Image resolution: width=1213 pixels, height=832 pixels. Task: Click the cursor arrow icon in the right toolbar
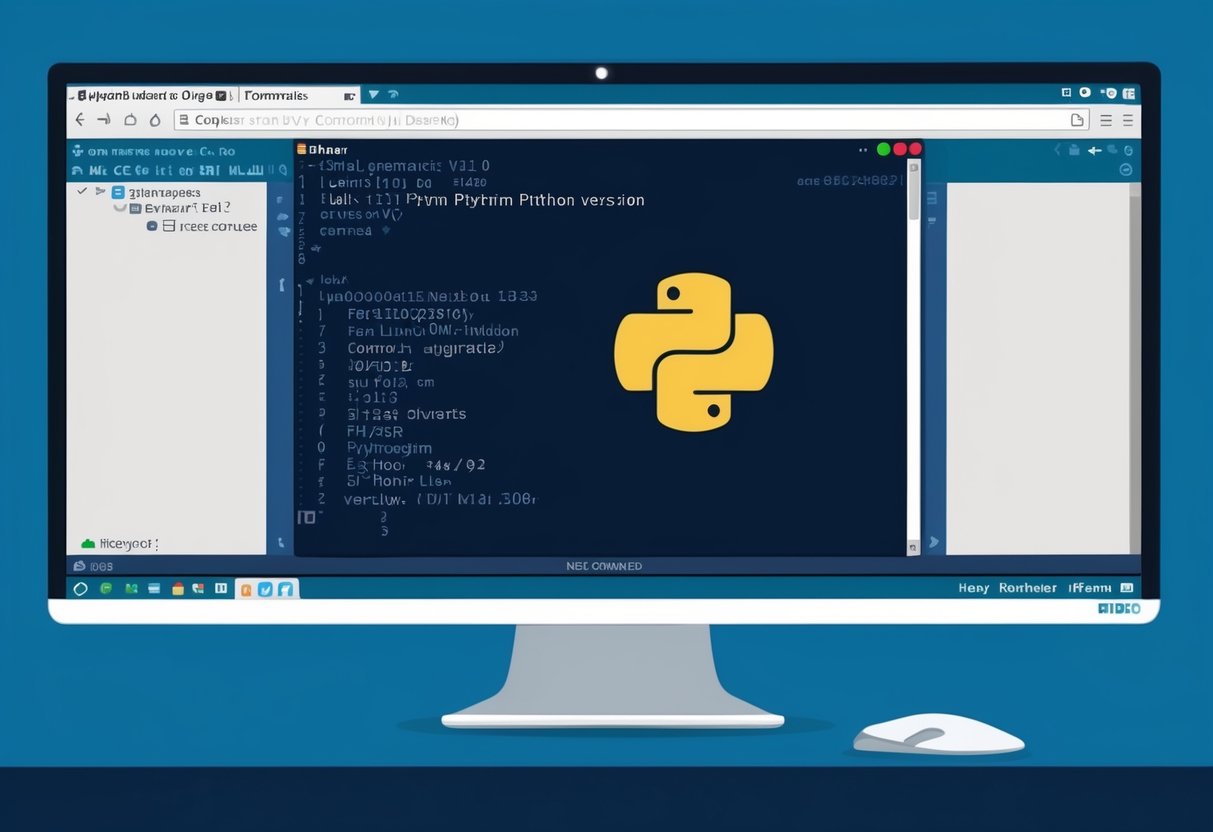[x=1094, y=150]
